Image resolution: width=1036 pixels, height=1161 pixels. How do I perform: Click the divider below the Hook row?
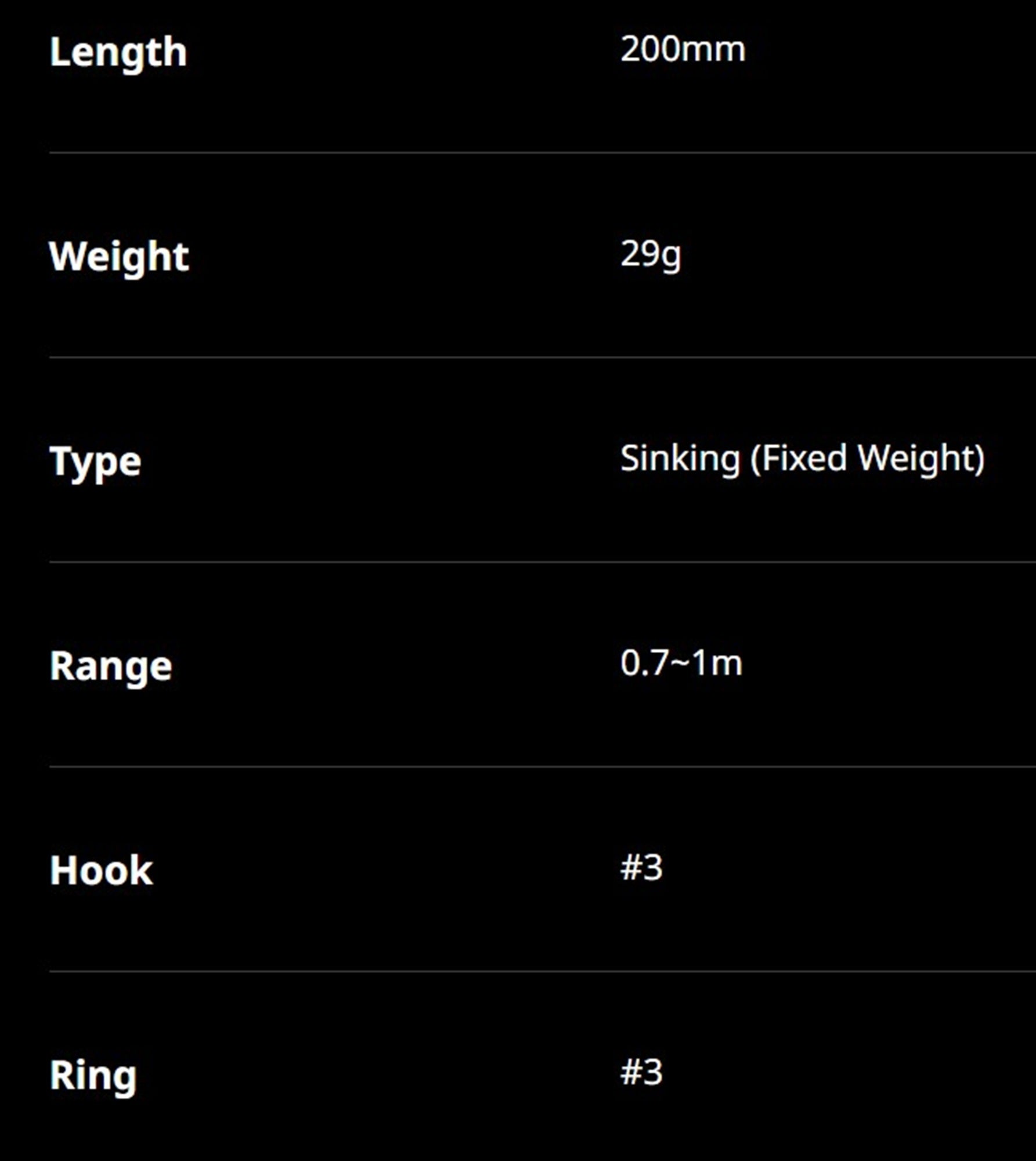point(543,971)
